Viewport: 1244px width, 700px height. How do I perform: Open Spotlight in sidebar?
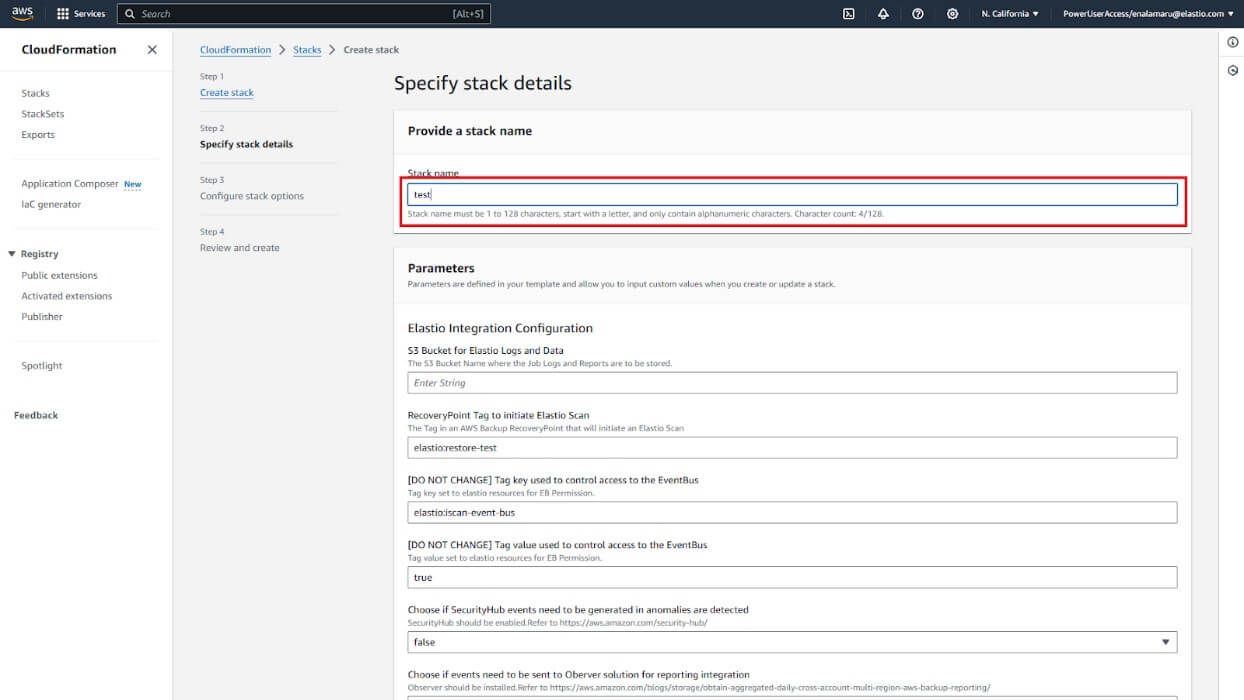[42, 366]
